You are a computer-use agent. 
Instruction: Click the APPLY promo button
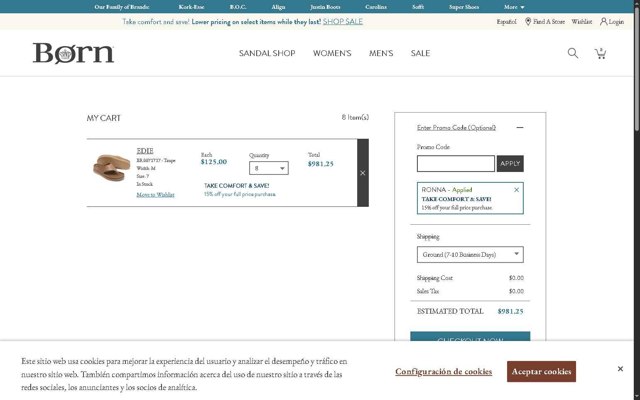click(x=510, y=163)
